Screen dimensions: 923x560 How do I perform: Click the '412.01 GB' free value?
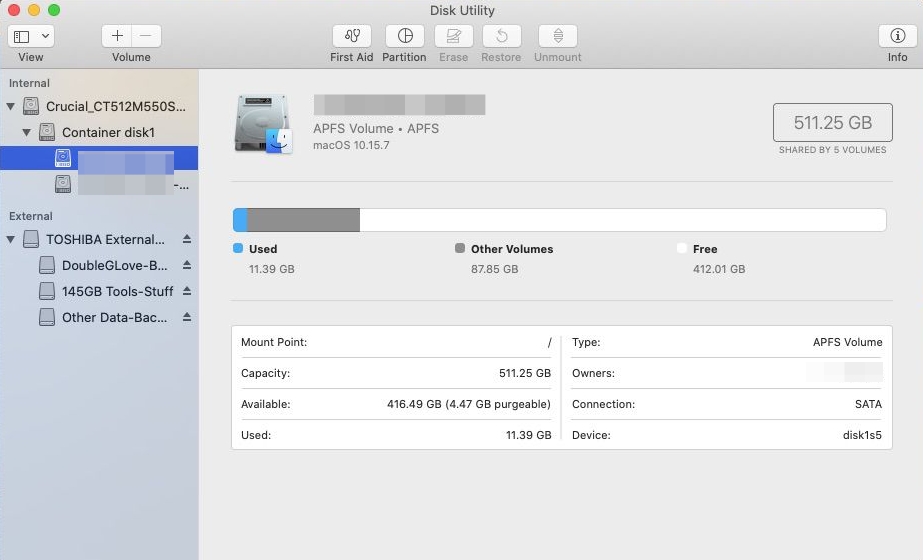coord(719,269)
